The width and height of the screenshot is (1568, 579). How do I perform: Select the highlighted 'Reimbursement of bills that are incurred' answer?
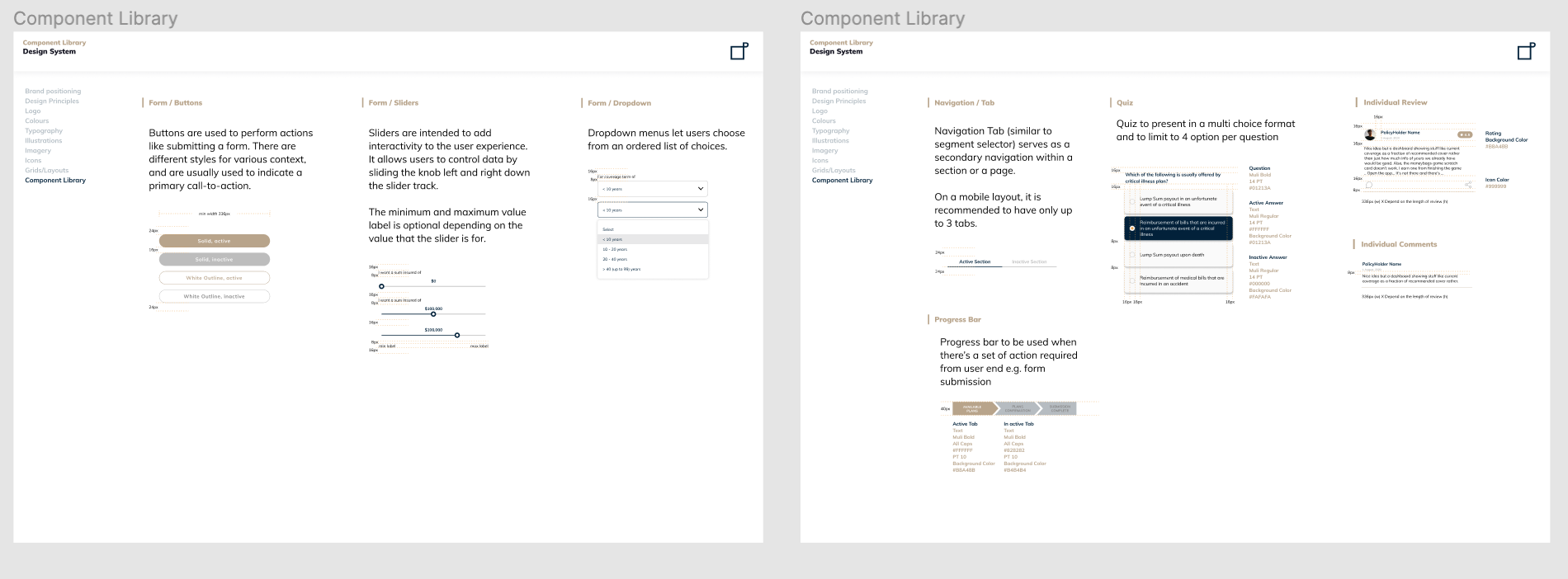tap(1178, 228)
